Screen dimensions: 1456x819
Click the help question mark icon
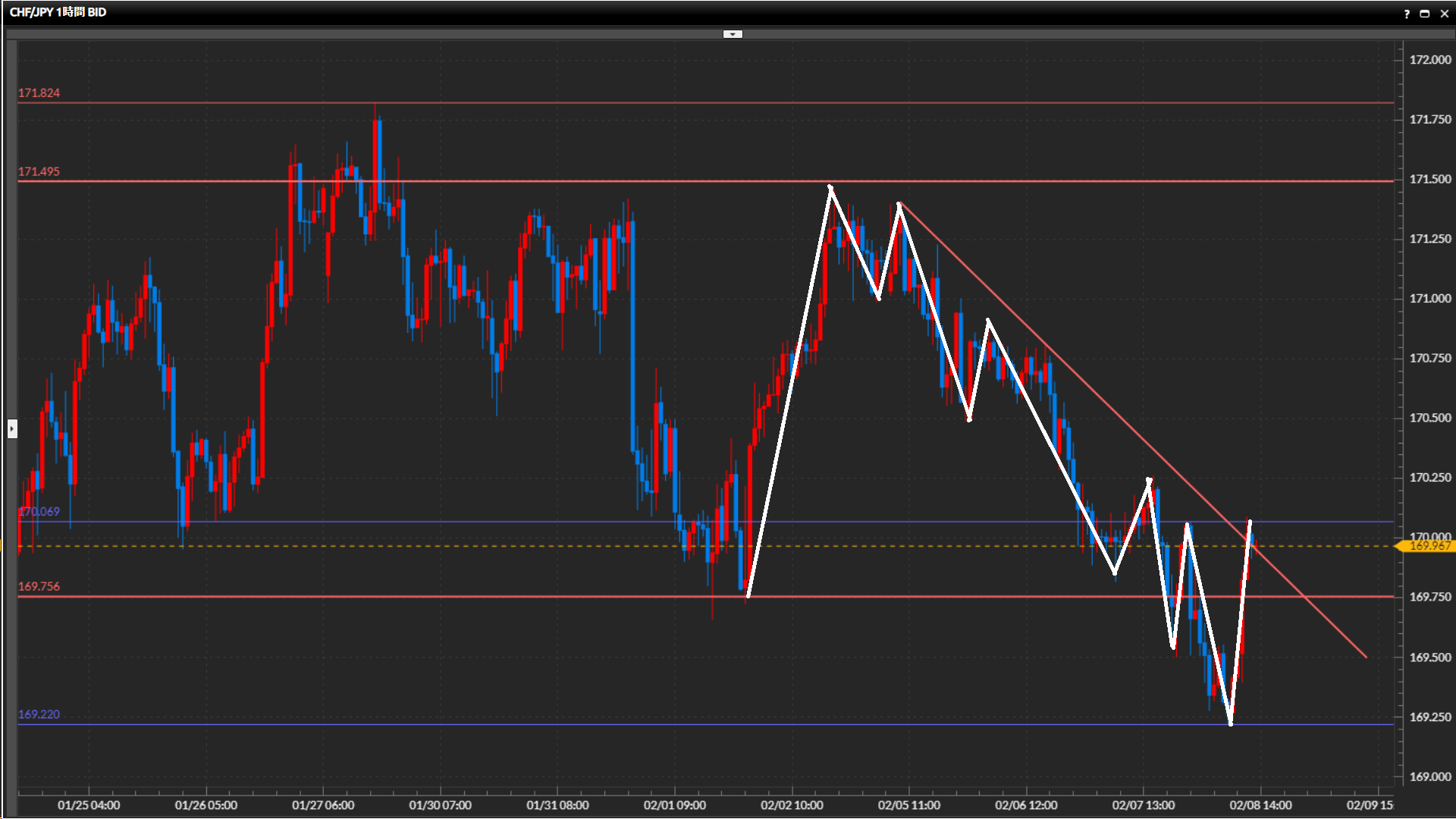click(1407, 14)
